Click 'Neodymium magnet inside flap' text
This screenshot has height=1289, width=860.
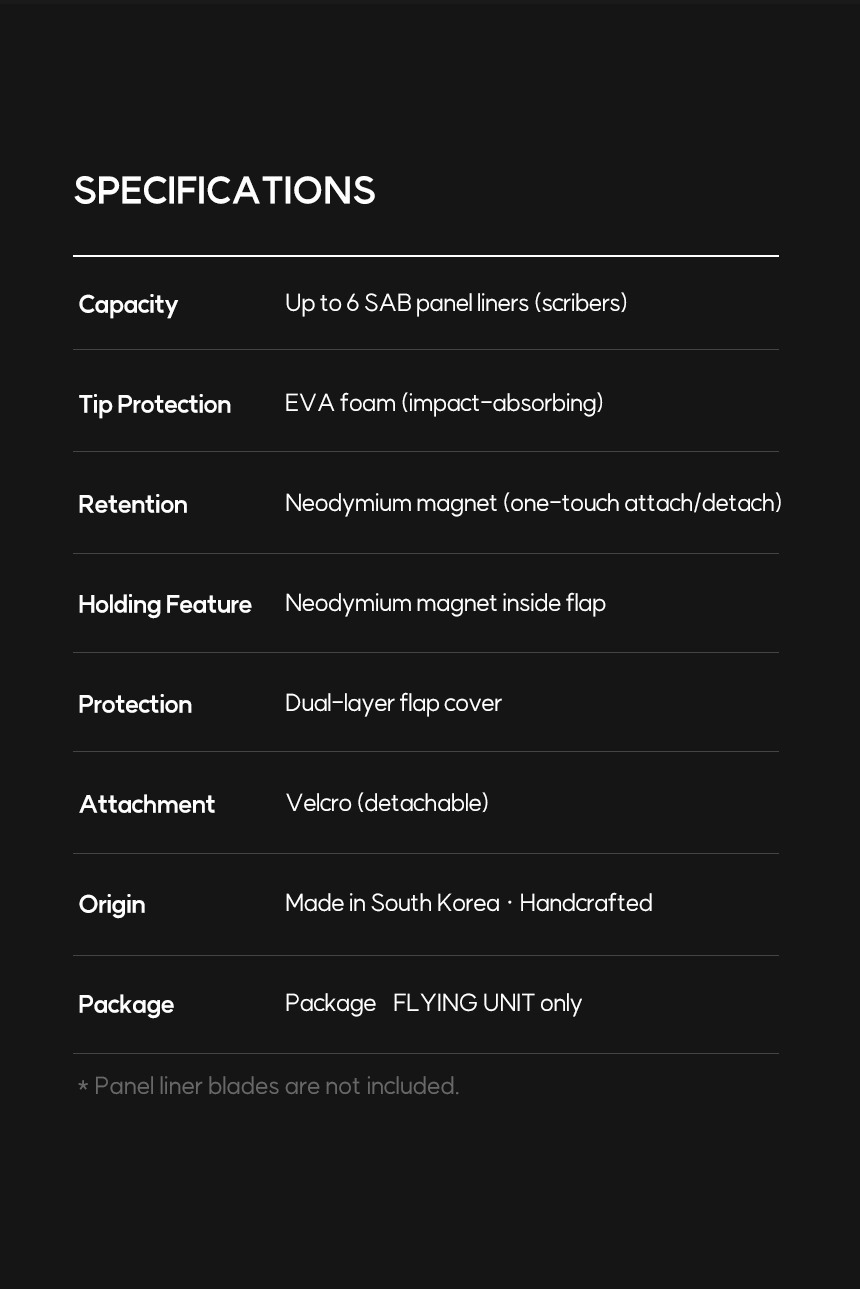click(445, 603)
